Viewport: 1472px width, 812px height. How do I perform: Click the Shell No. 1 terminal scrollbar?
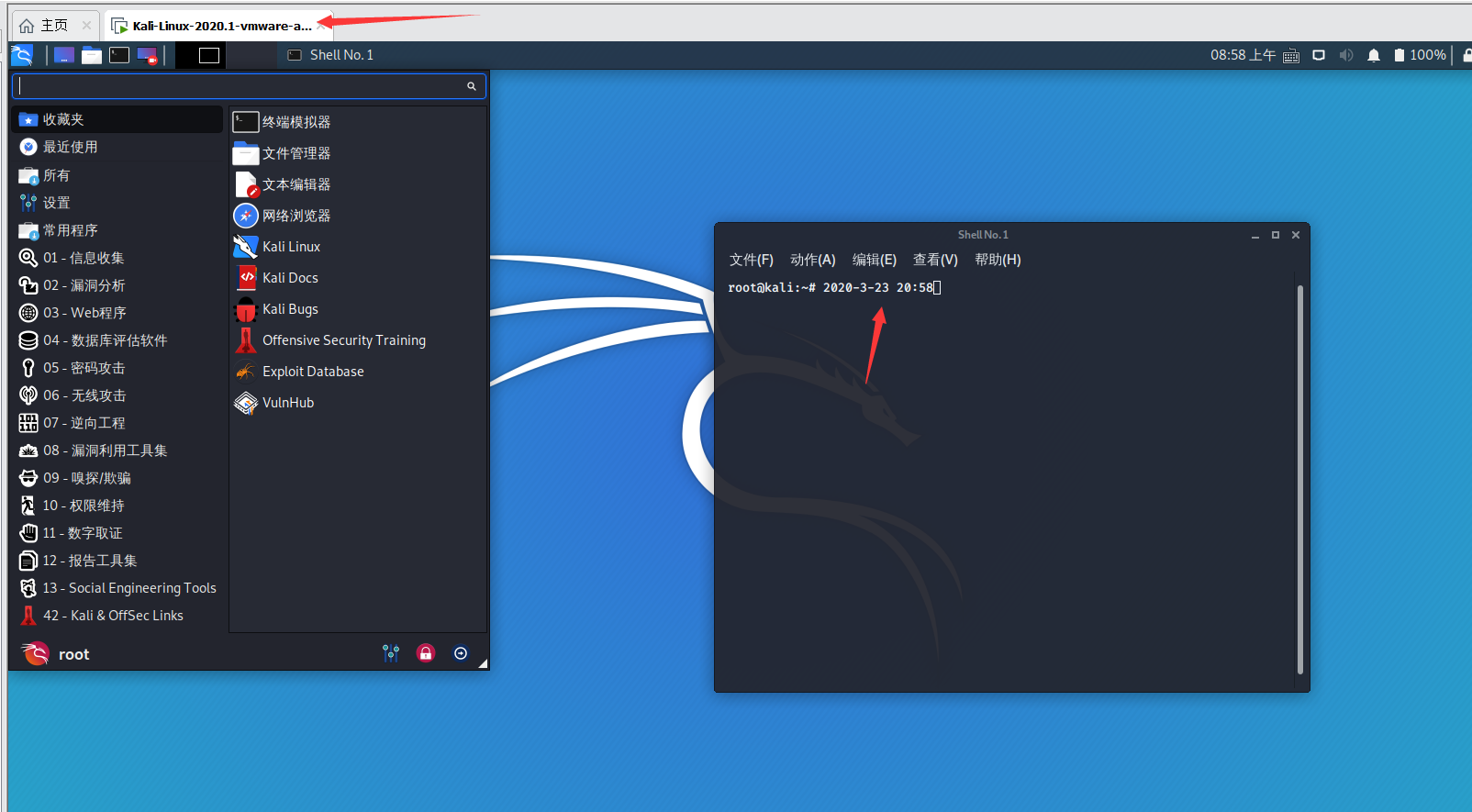[1299, 479]
